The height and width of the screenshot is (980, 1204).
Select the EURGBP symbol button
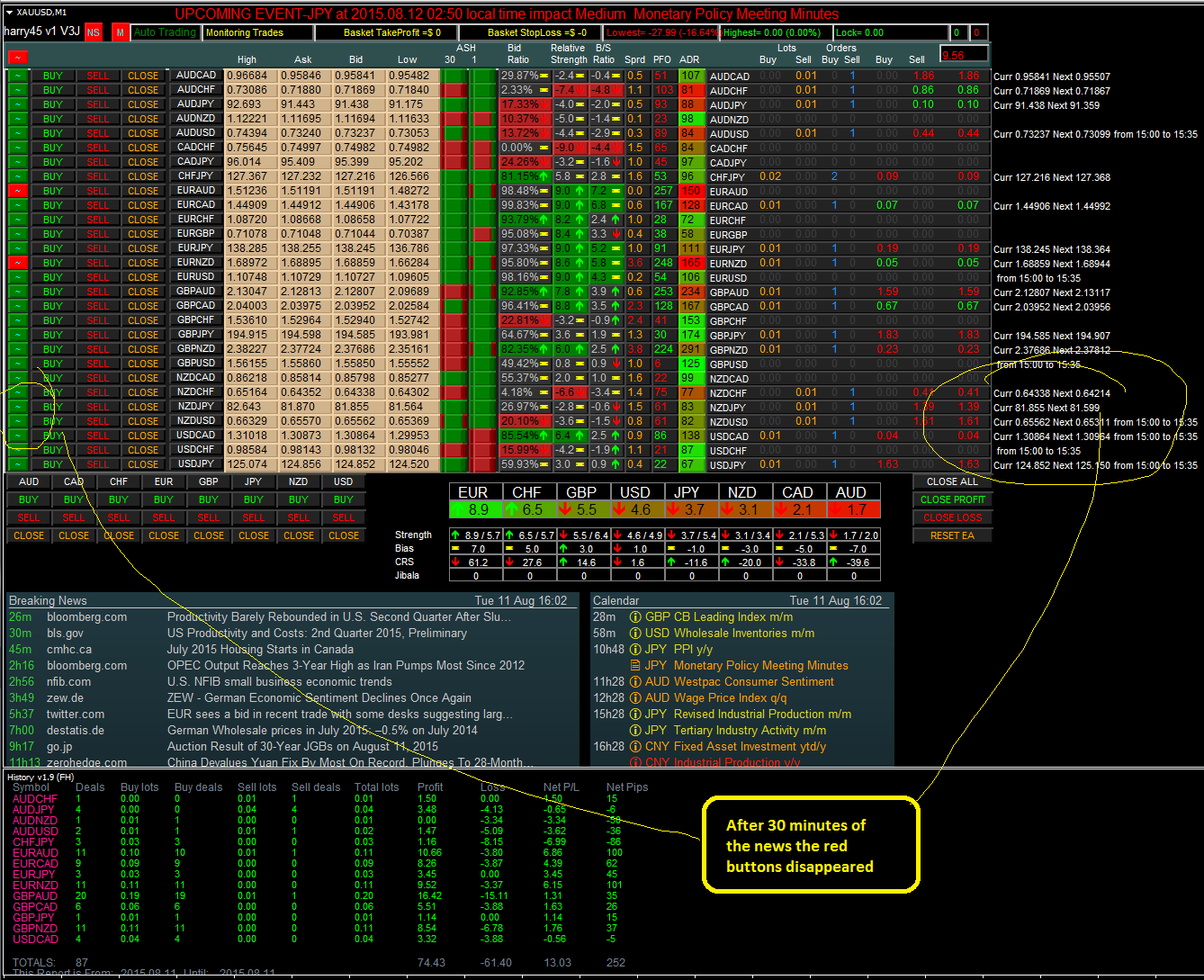[x=196, y=234]
